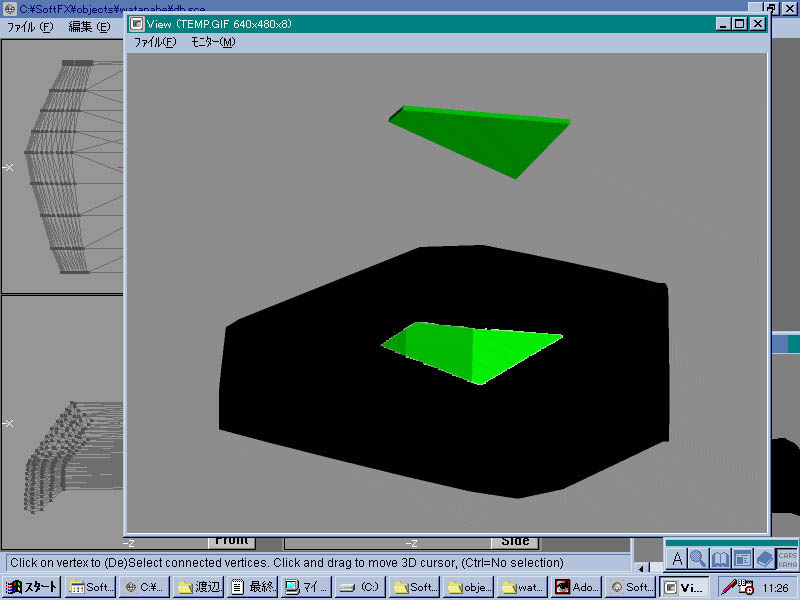Click the View window title bar icon

pyautogui.click(x=138, y=23)
